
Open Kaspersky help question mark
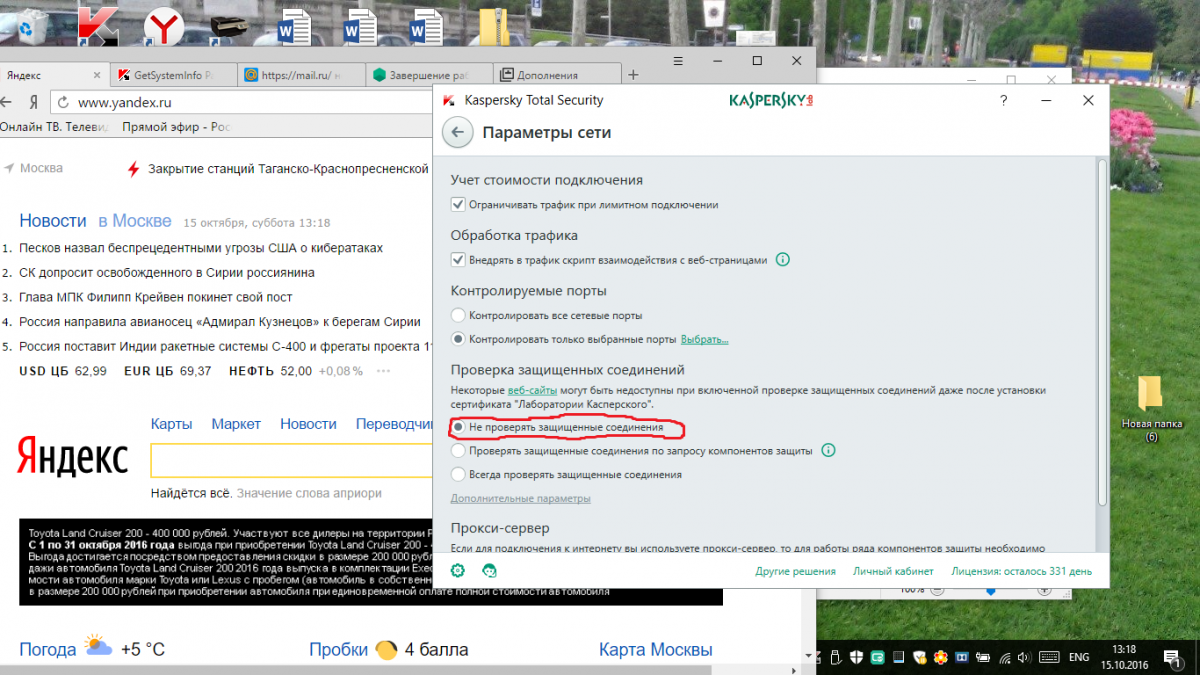pos(1003,101)
